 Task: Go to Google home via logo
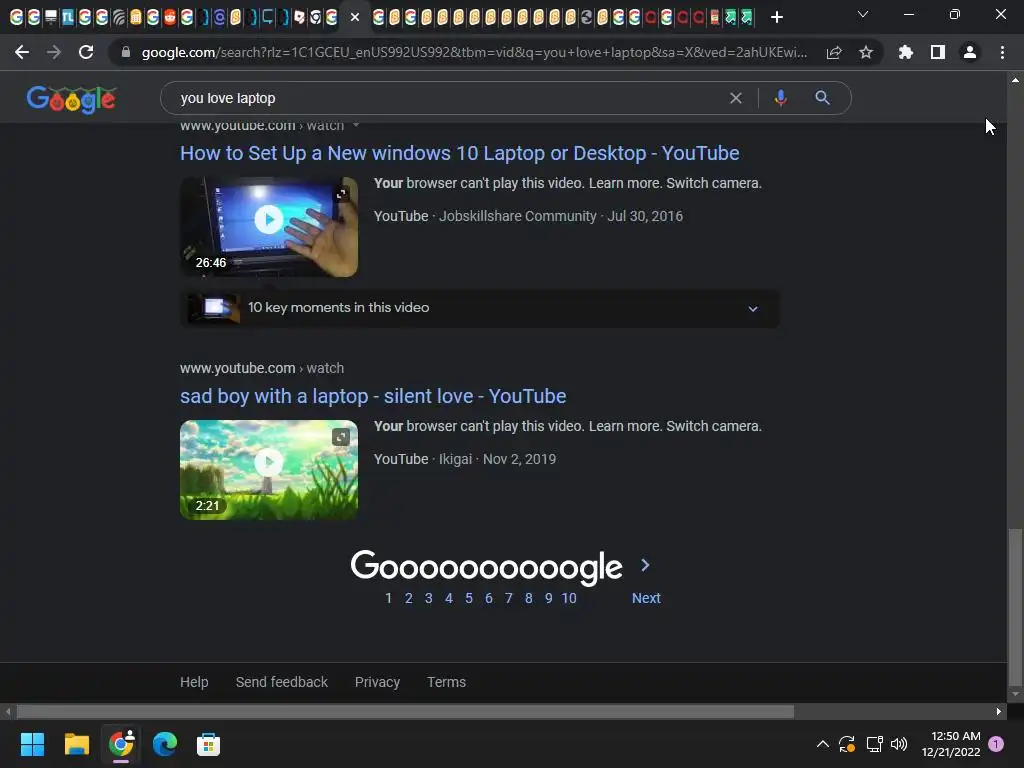[72, 99]
